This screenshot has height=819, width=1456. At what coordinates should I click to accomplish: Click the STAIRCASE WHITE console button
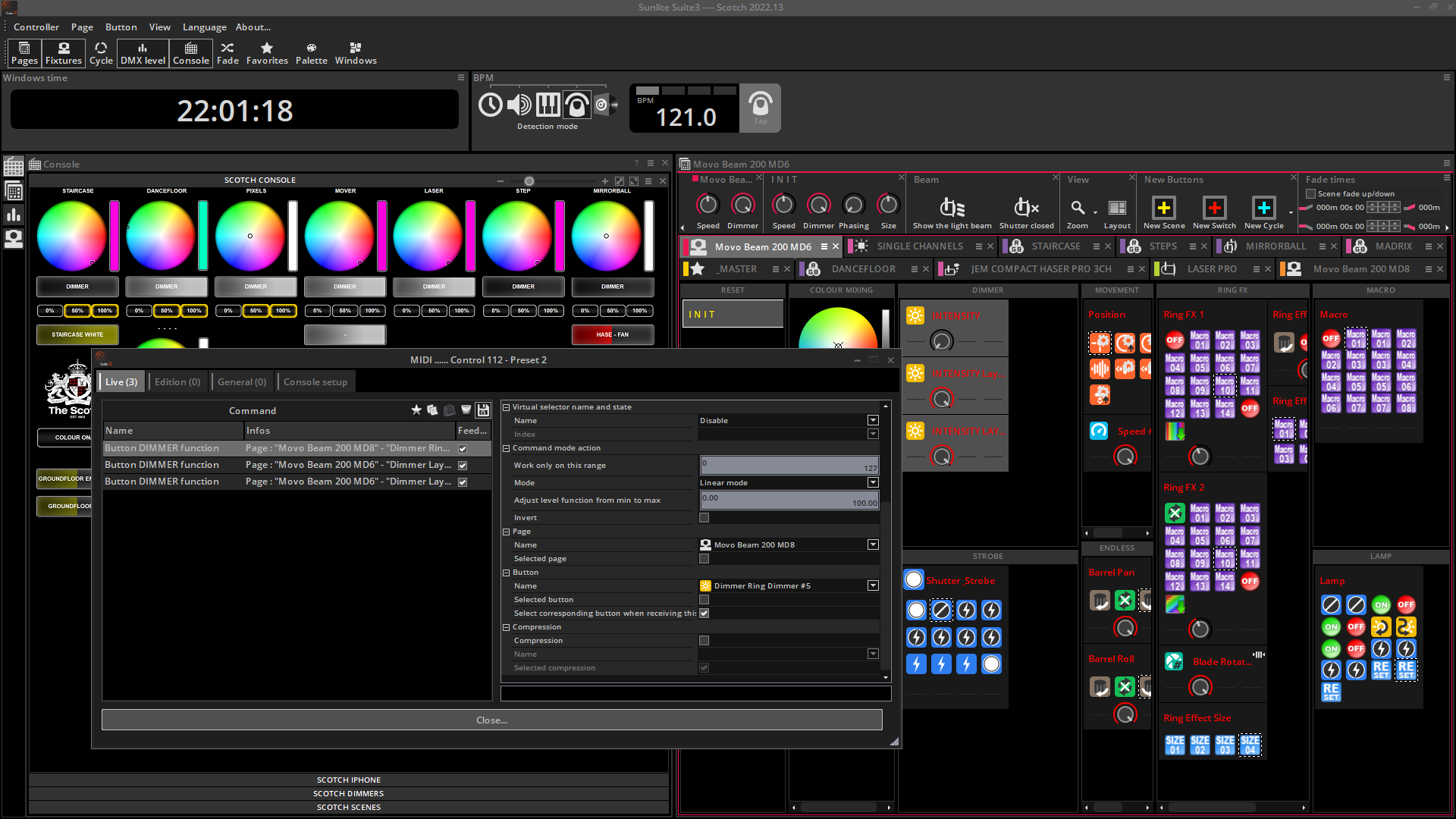[77, 334]
